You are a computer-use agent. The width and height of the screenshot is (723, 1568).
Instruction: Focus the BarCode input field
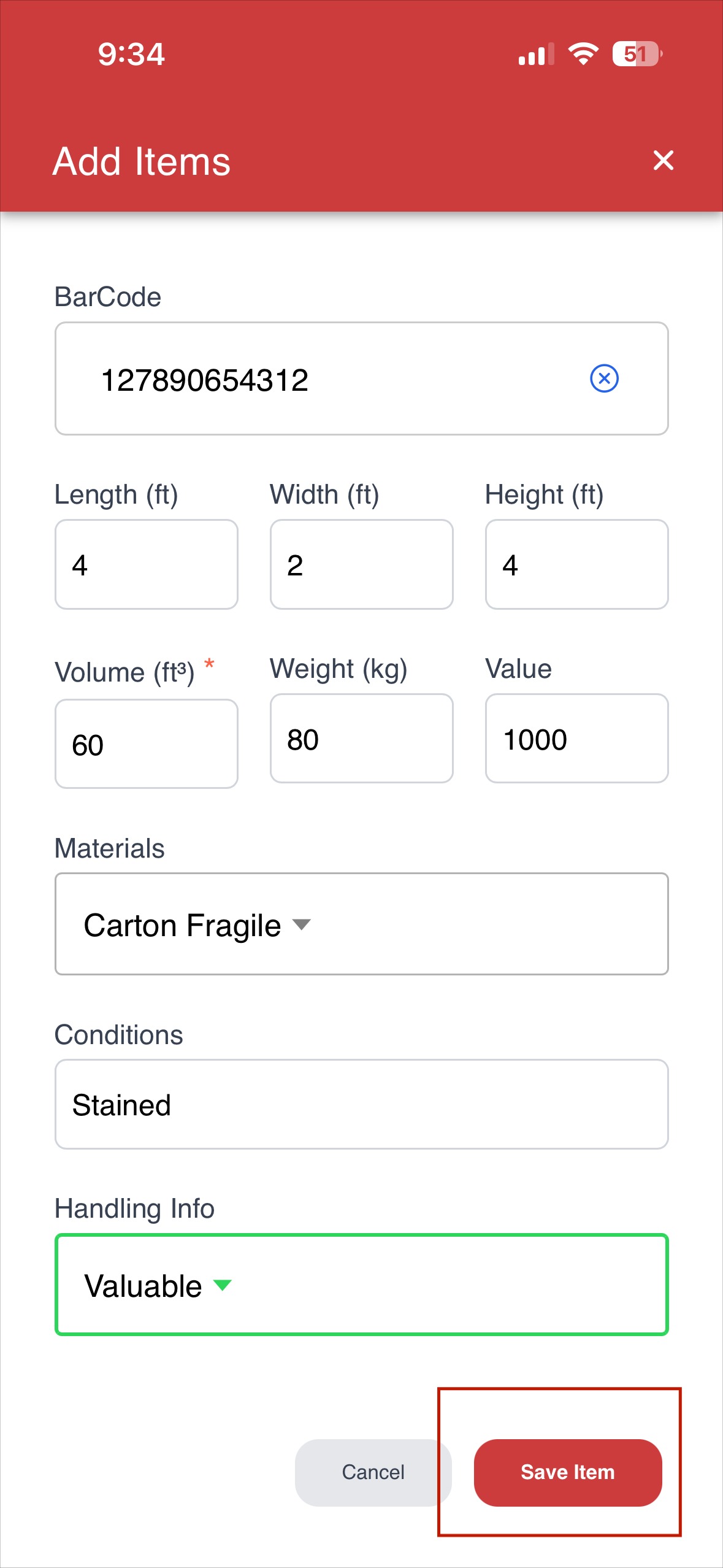362,379
